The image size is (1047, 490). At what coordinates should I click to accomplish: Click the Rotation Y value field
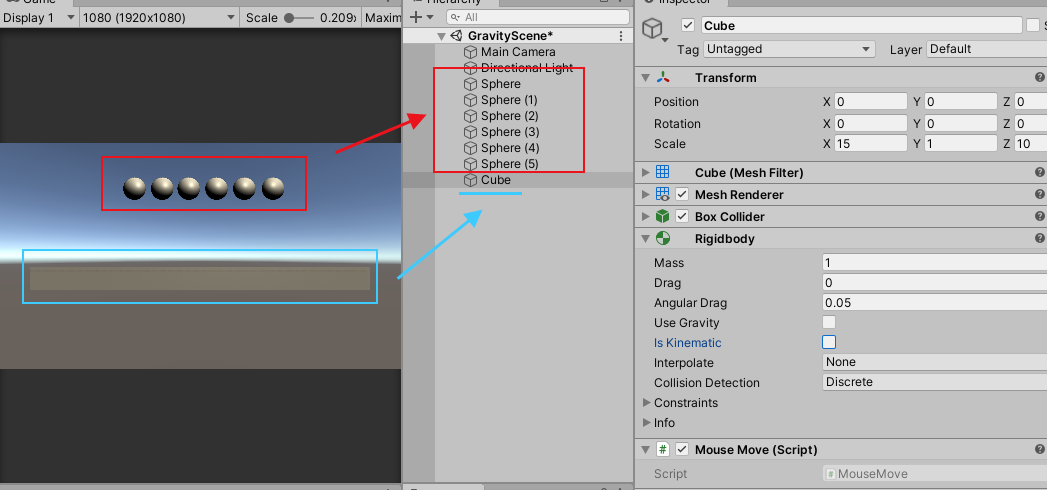[961, 124]
